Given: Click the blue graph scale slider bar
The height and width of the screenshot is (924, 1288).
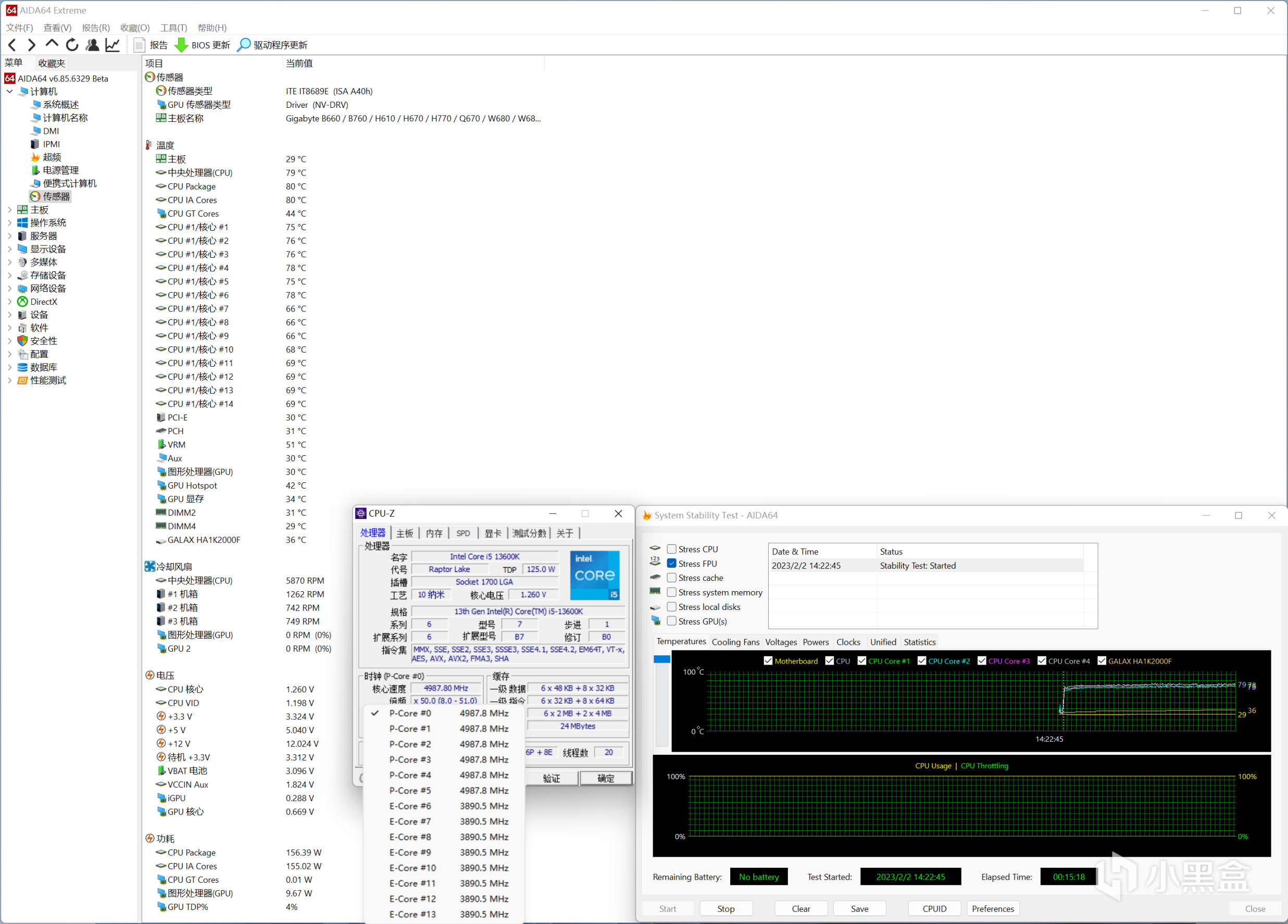Looking at the screenshot, I should tap(661, 659).
